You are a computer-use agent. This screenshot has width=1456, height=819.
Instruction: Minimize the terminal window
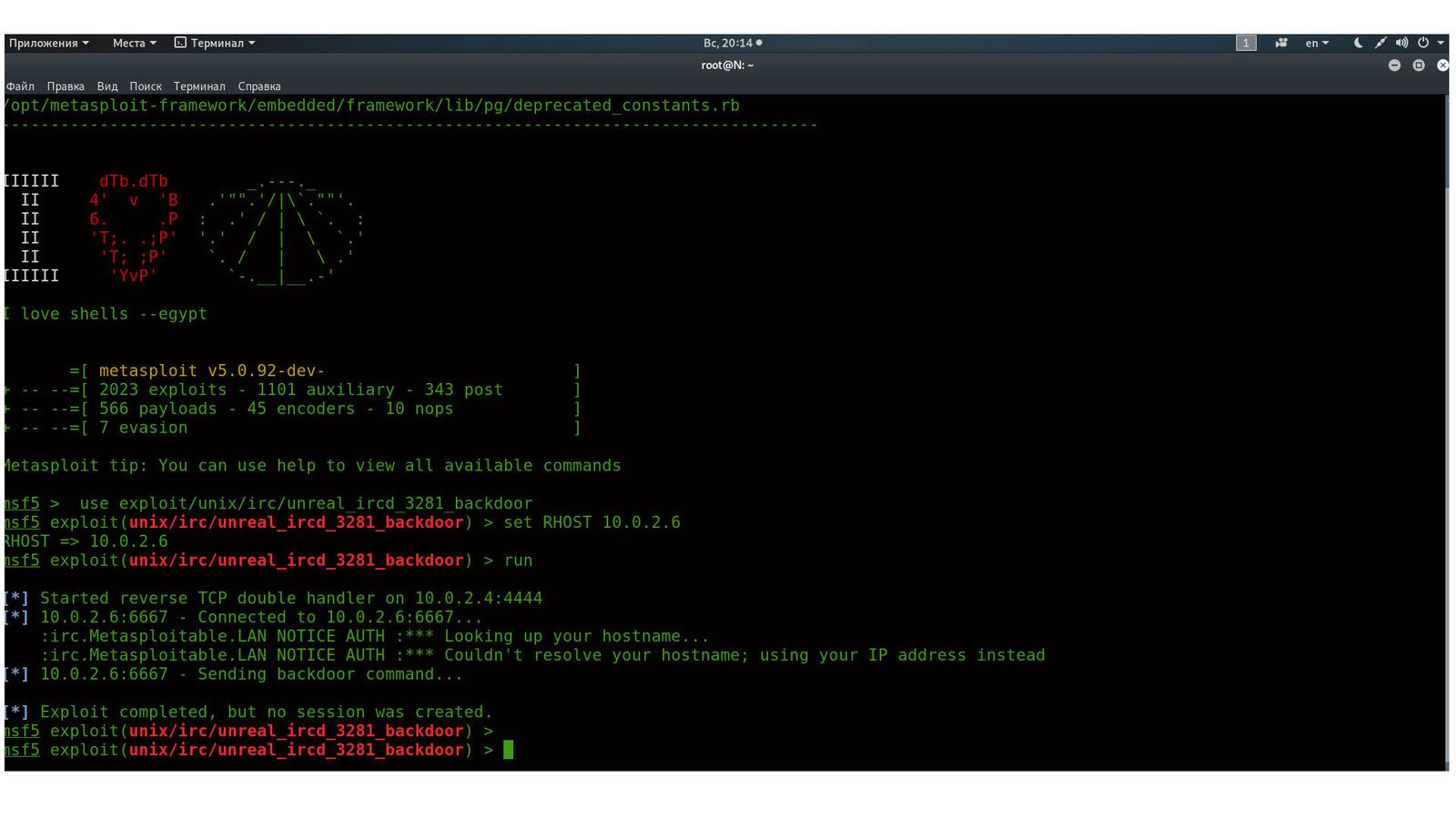pos(1394,66)
